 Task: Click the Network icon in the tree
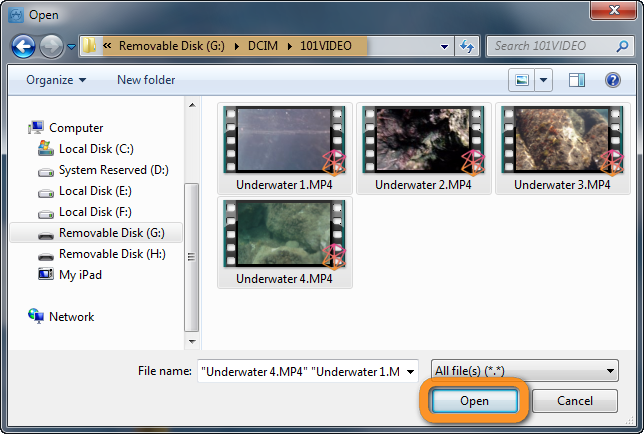click(36, 316)
